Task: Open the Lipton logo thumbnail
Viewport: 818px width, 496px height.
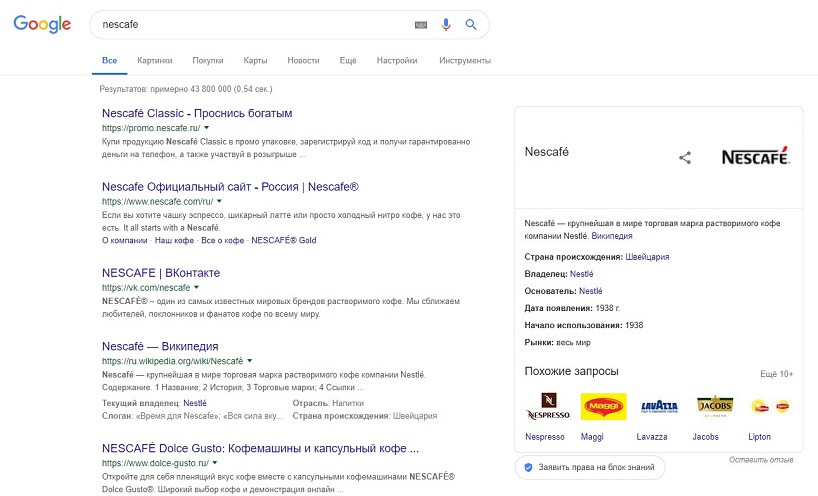Action: click(770, 406)
